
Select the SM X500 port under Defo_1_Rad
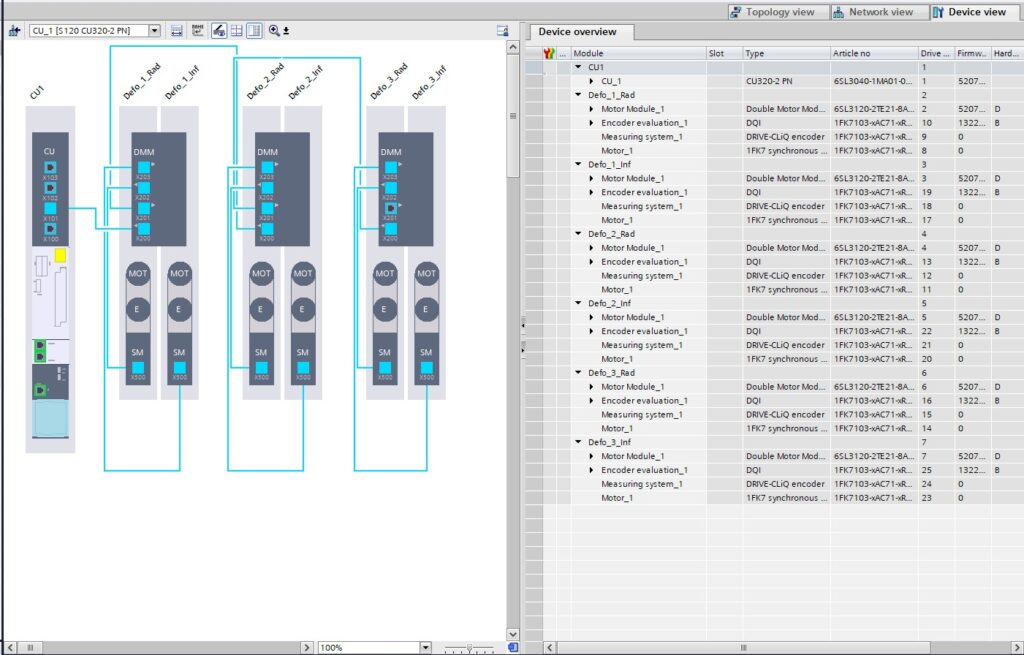[138, 368]
